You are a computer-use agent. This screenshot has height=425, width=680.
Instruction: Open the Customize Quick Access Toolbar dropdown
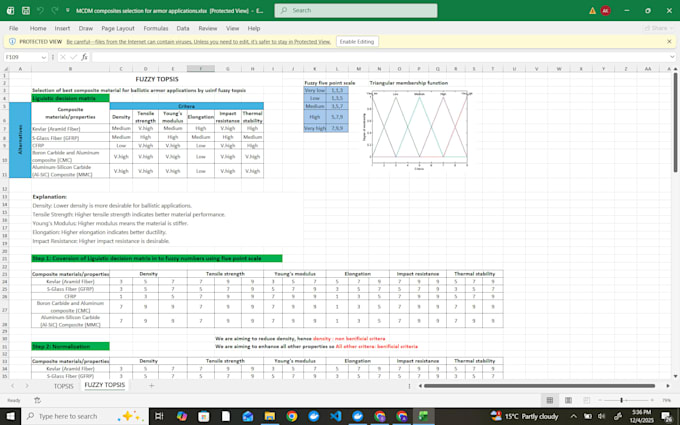pyautogui.click(x=68, y=10)
